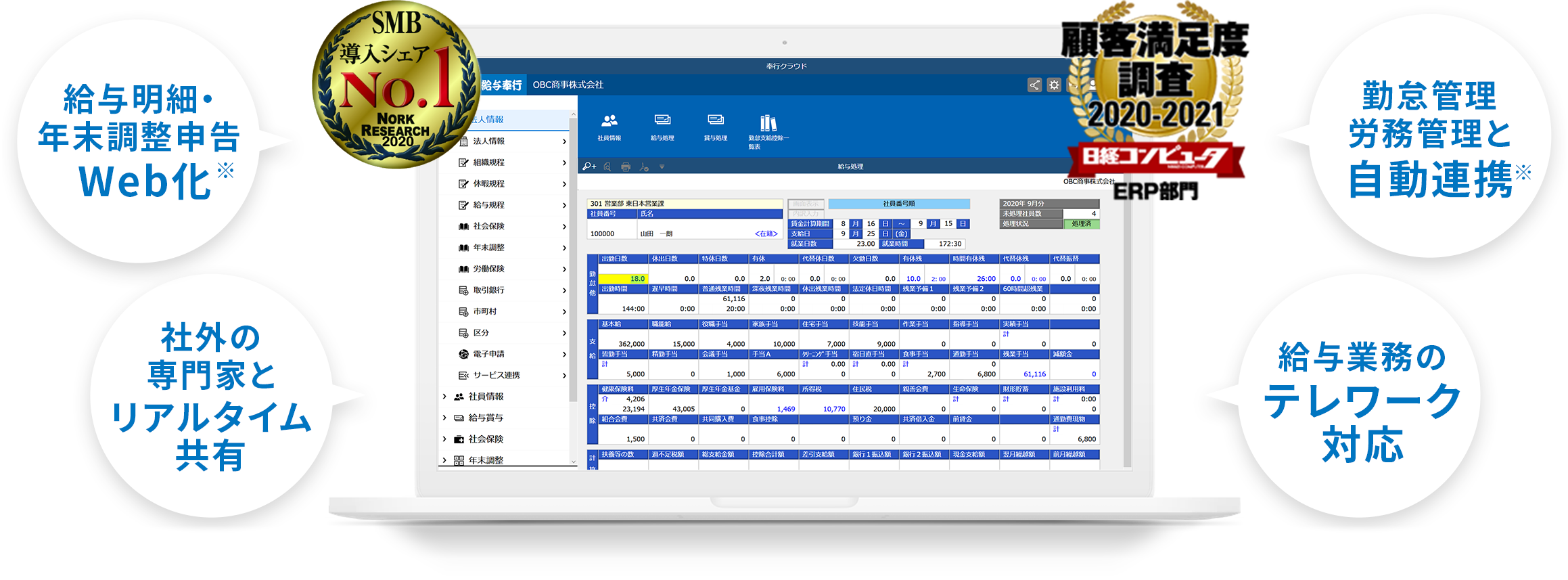
Task: Click the briefcase icon beside tree 社会保険
Action: point(459,439)
